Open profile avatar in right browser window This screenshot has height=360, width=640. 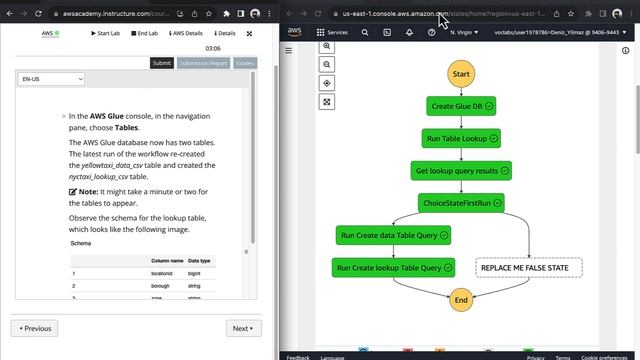pos(617,13)
